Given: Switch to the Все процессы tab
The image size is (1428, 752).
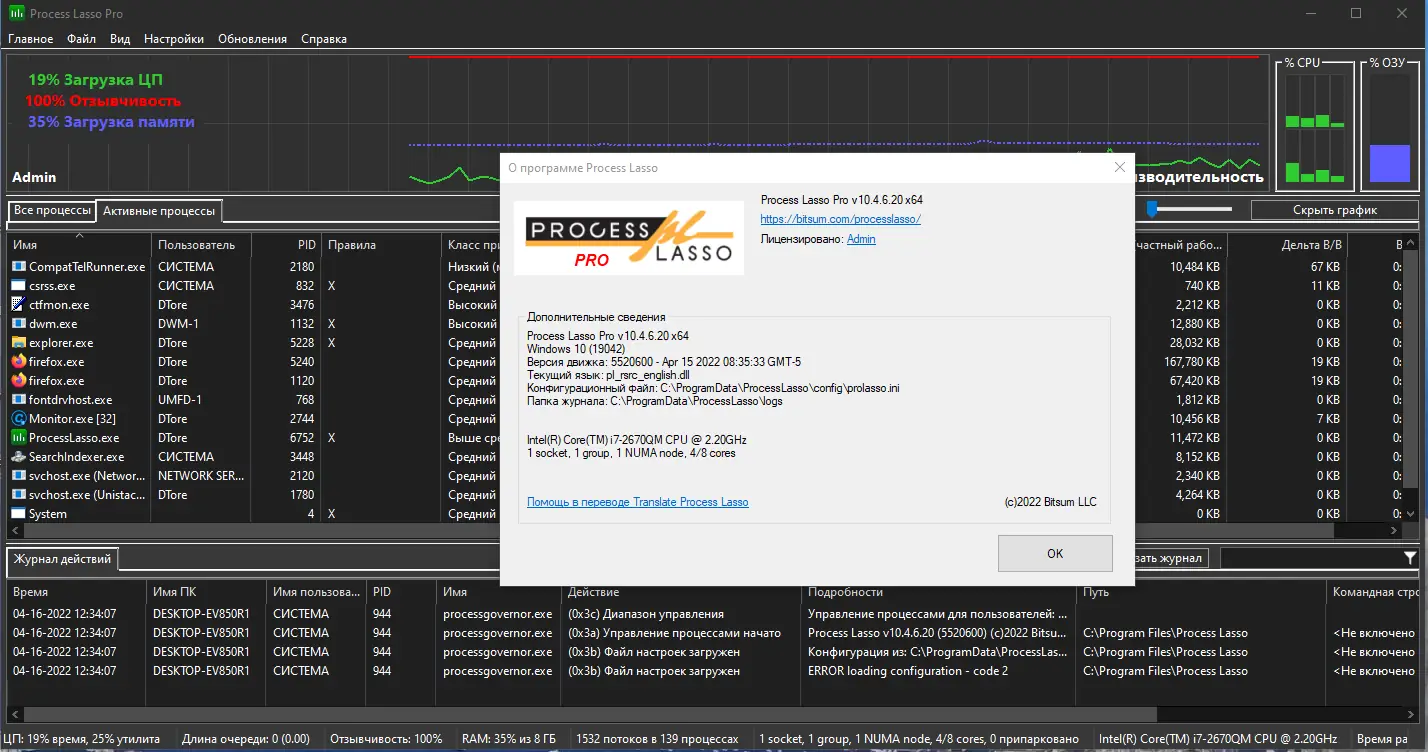Looking at the screenshot, I should click(x=51, y=211).
